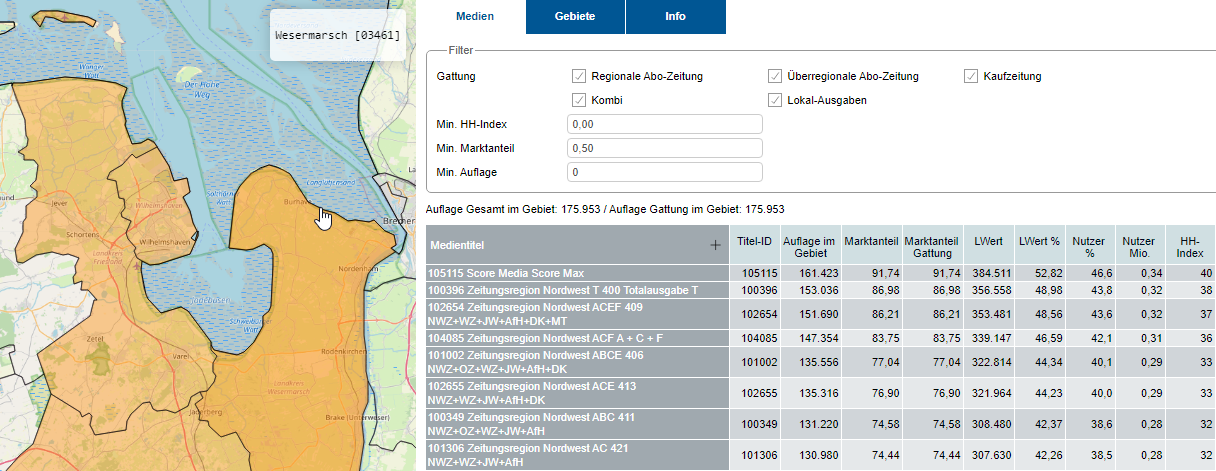This screenshot has width=1216, height=471.
Task: Switch to the Gebiete tab
Action: (575, 17)
